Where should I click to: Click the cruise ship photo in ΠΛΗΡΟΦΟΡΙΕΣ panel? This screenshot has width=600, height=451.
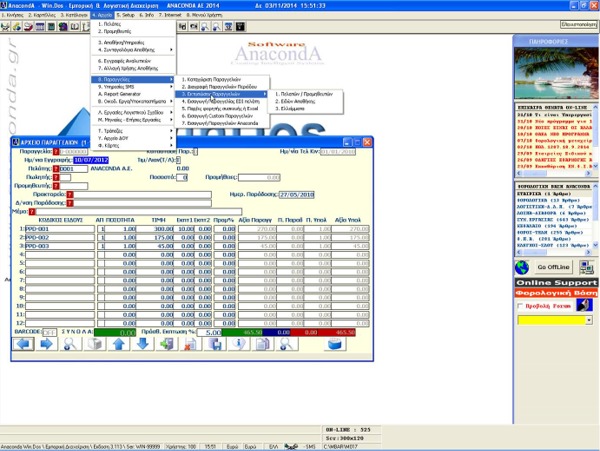[x=556, y=73]
